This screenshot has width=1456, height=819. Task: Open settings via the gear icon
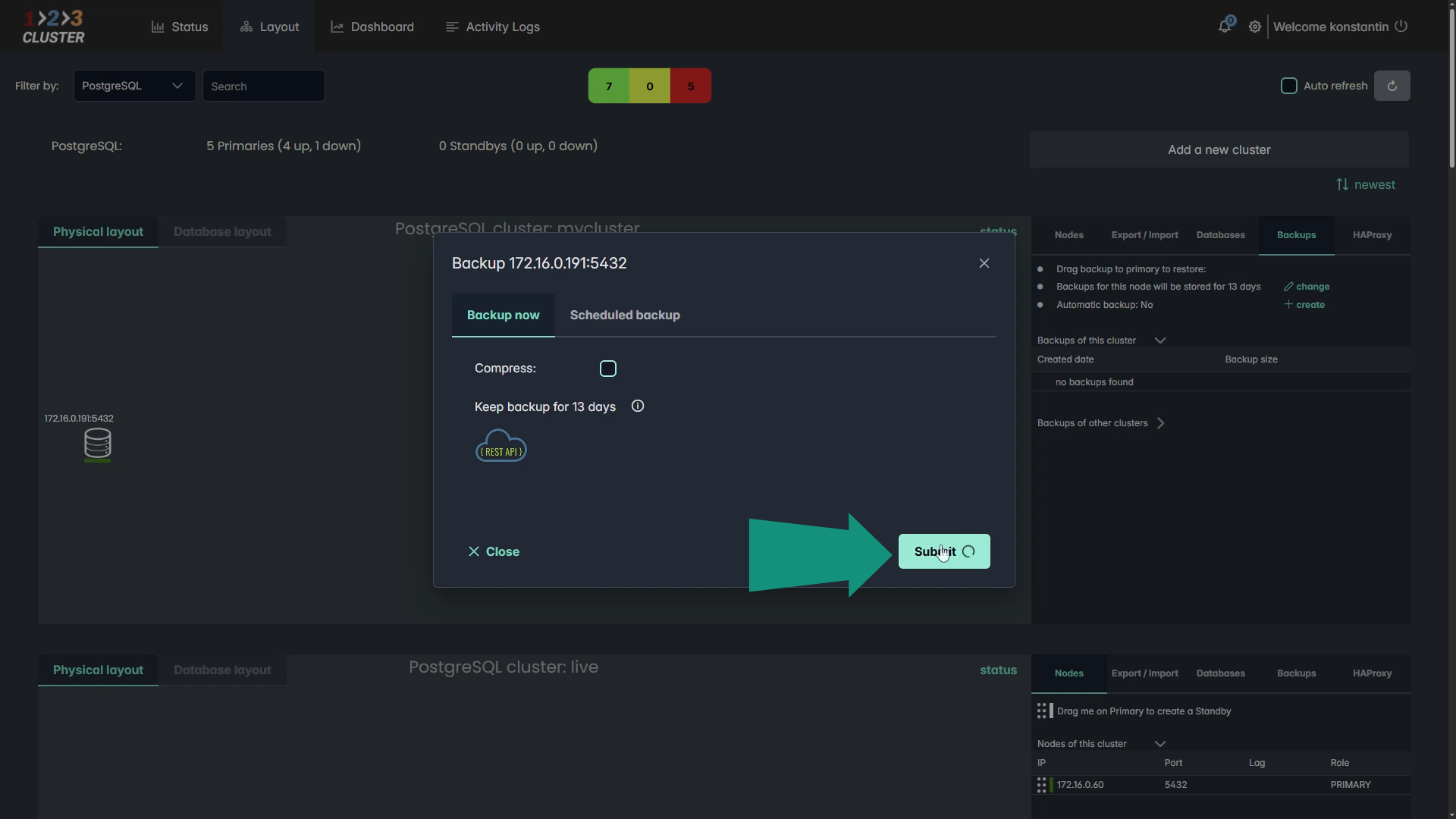point(1255,27)
